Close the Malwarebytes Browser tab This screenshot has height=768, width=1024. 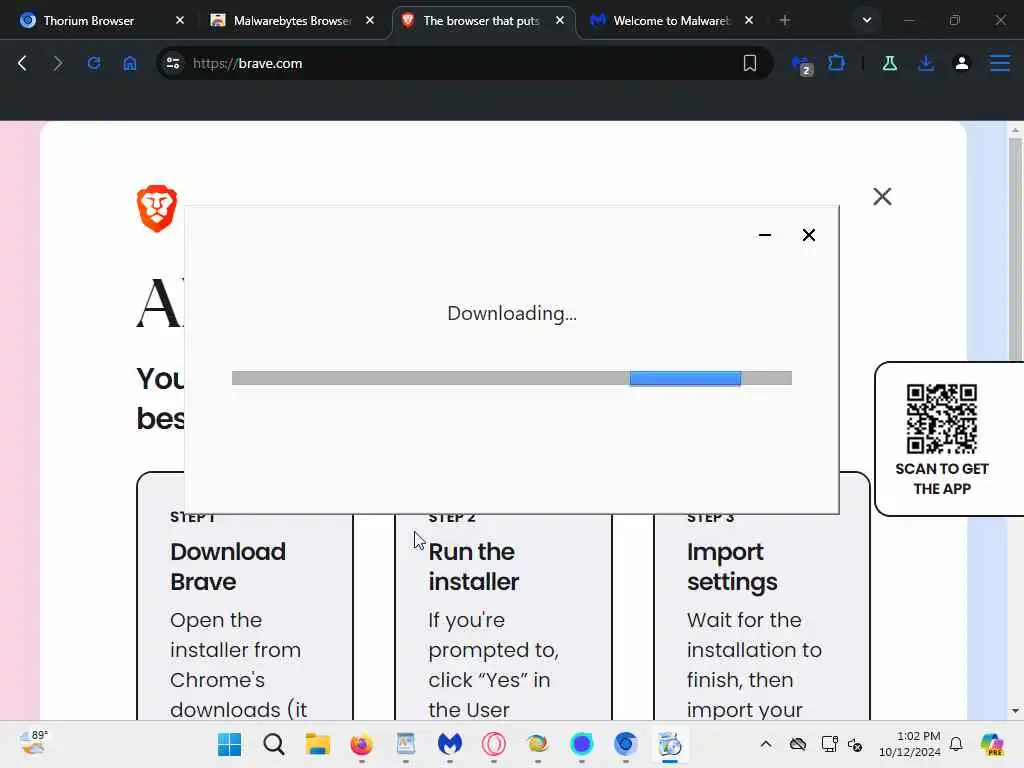point(370,20)
